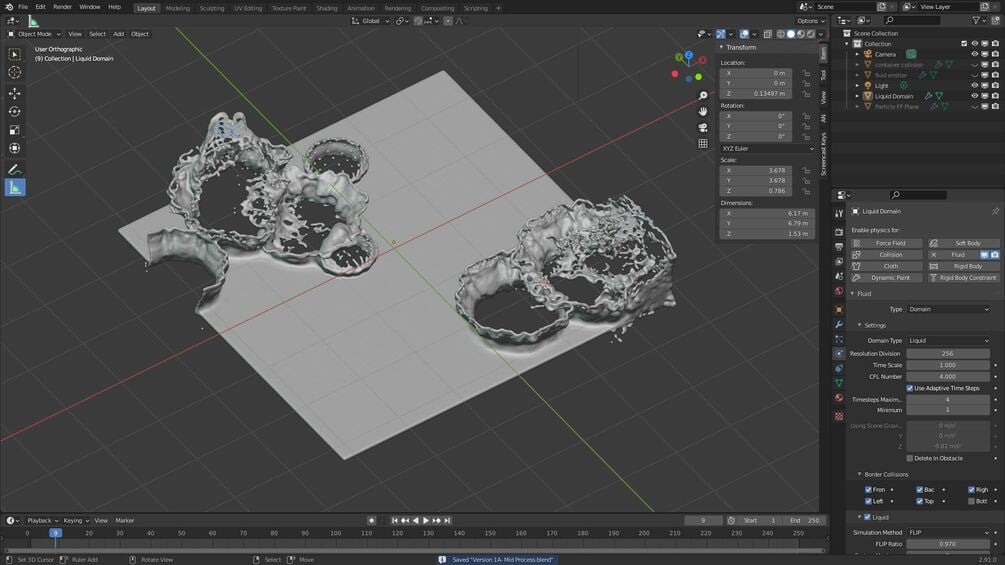Toggle the Bottom border collision checkbox
The image size is (1005, 565).
pyautogui.click(x=972, y=501)
